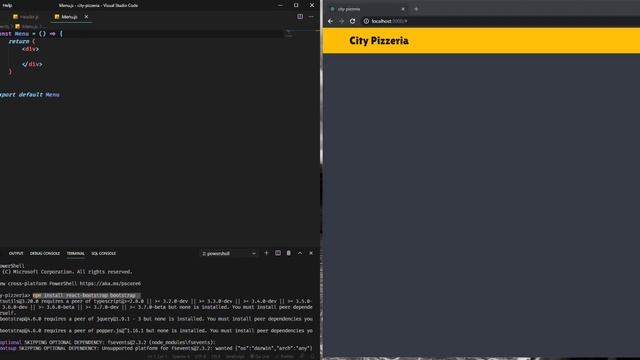Image resolution: width=640 pixels, height=360 pixels.
Task: Open the Help menu in VS Code
Action: coord(7,5)
